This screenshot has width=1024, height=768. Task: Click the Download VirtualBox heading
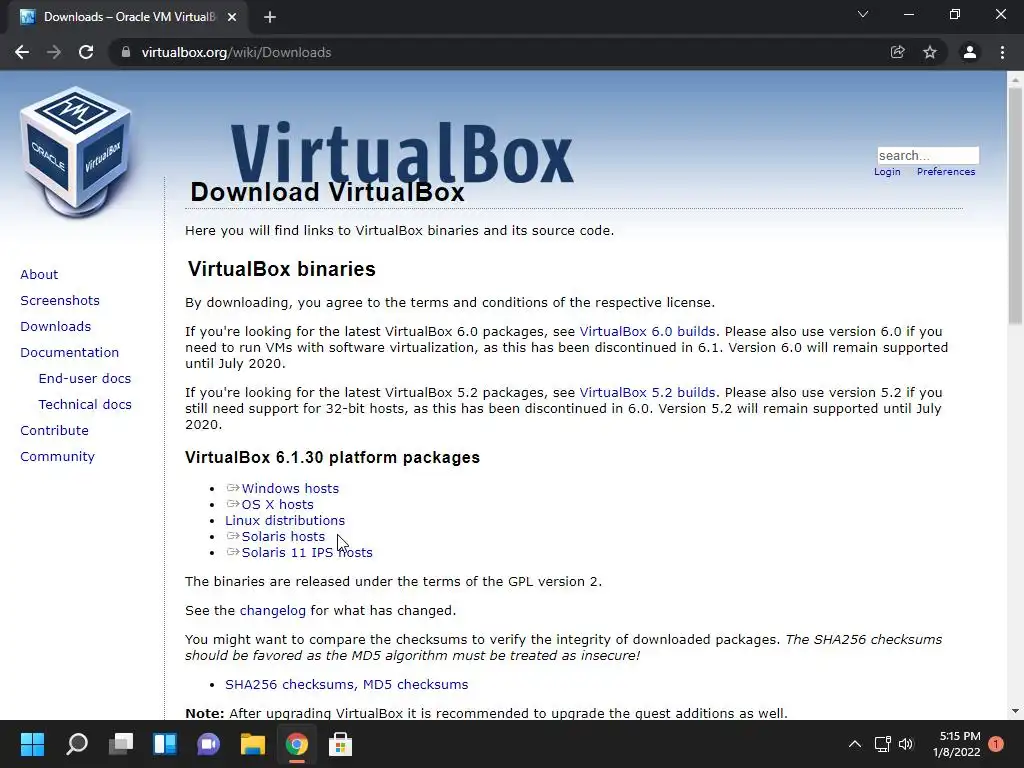327,192
